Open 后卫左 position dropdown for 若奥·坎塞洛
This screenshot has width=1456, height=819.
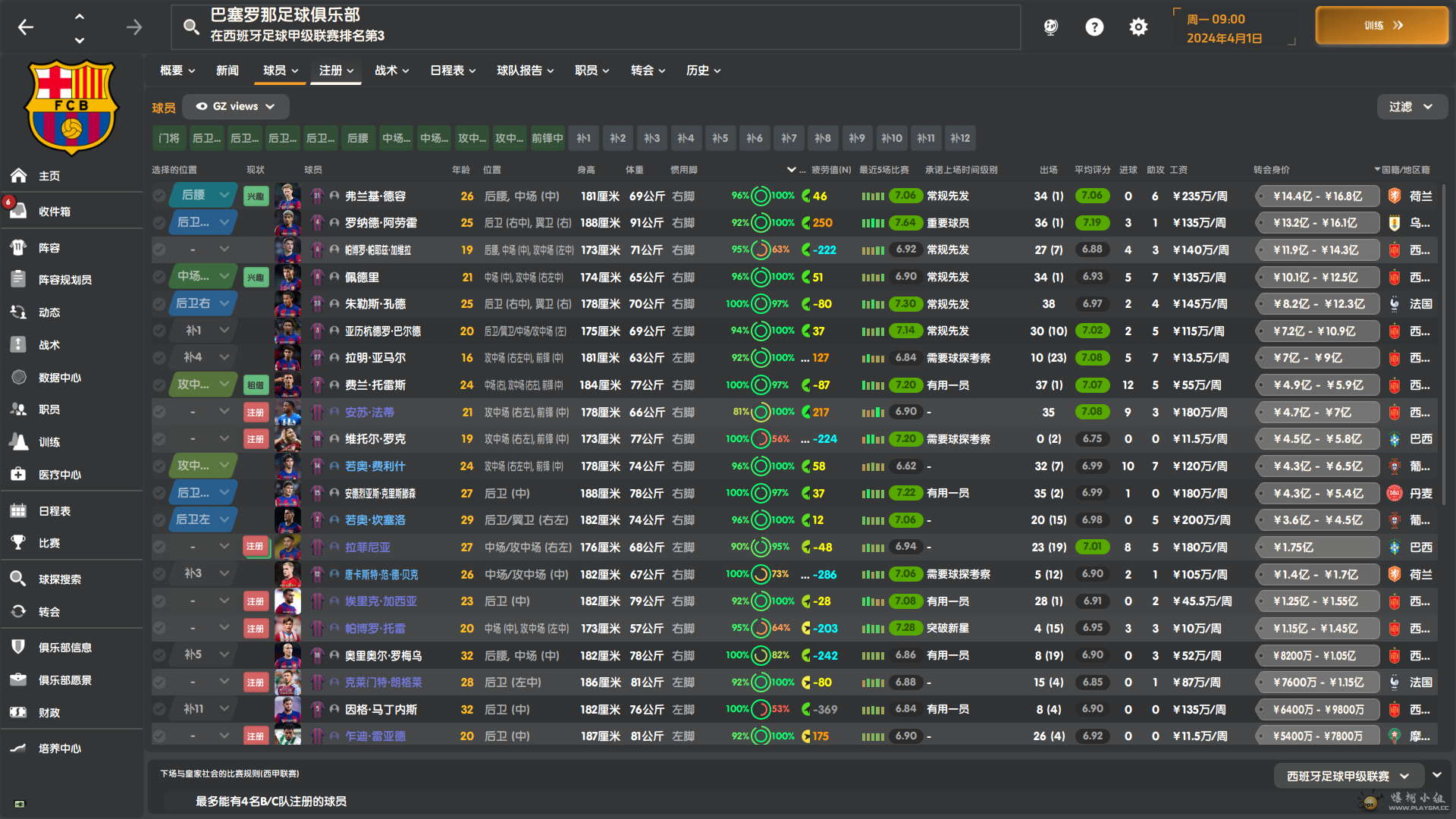click(204, 519)
